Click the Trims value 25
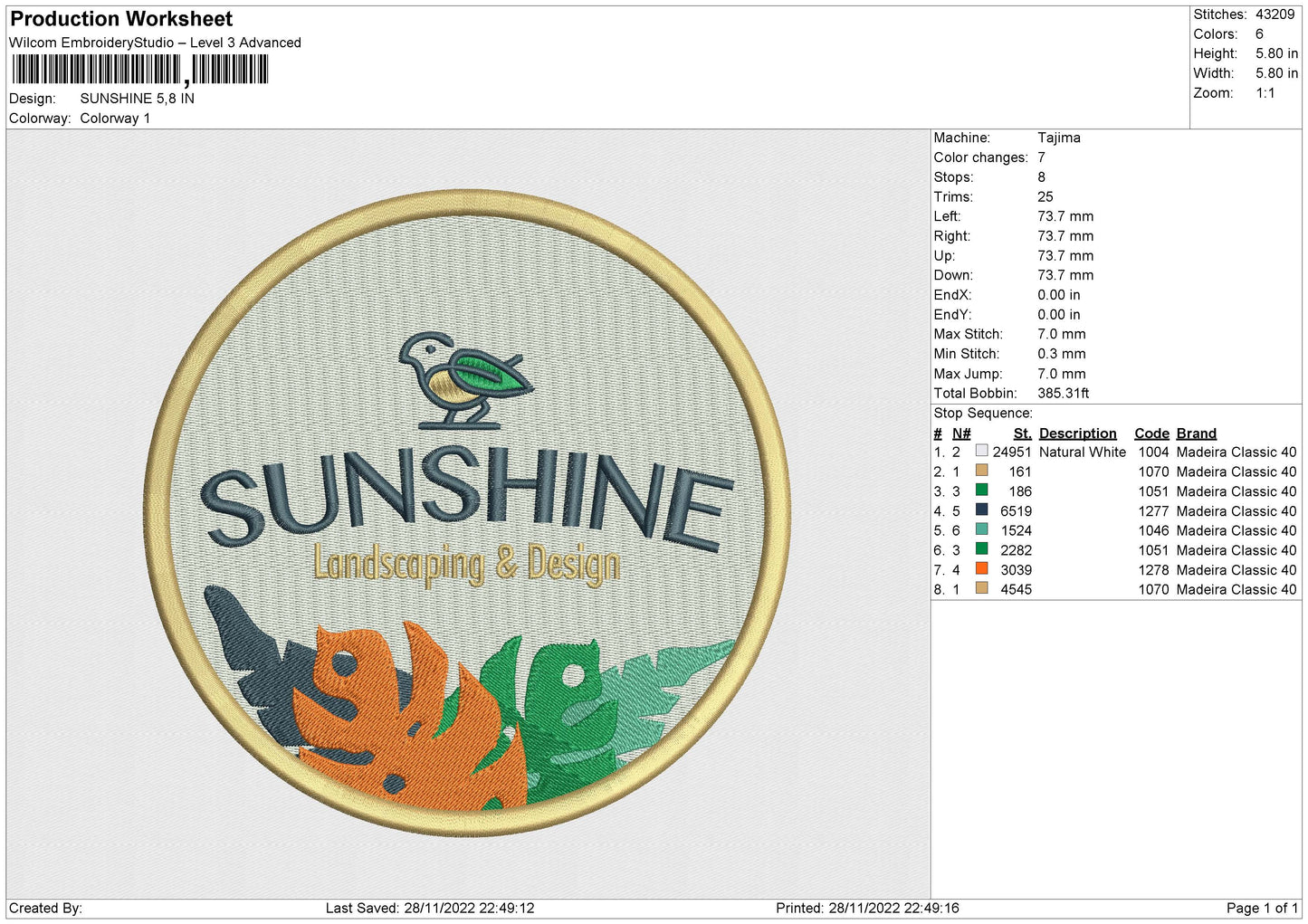The height and width of the screenshot is (924, 1308). (x=1045, y=197)
